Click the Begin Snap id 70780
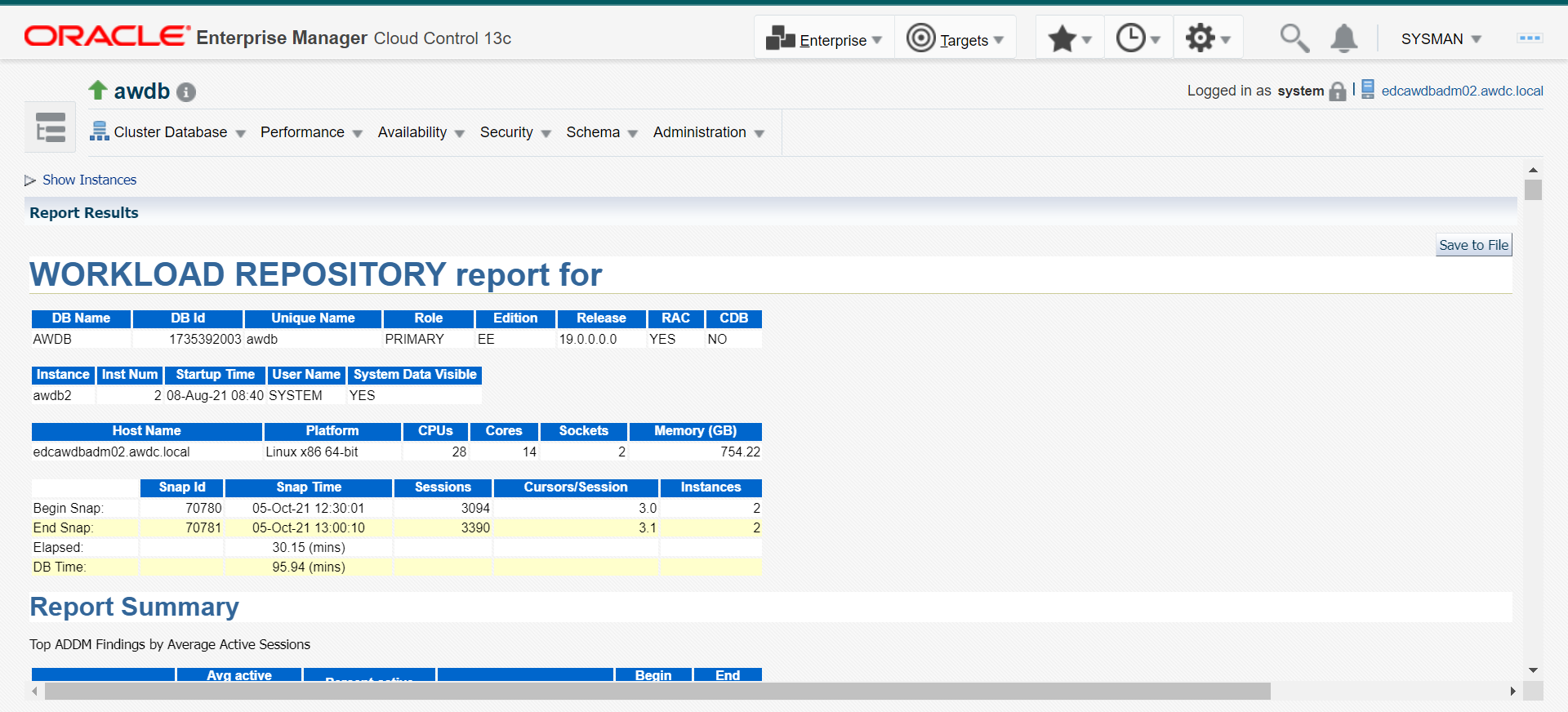Screen dimensions: 1568x712 click(x=203, y=508)
